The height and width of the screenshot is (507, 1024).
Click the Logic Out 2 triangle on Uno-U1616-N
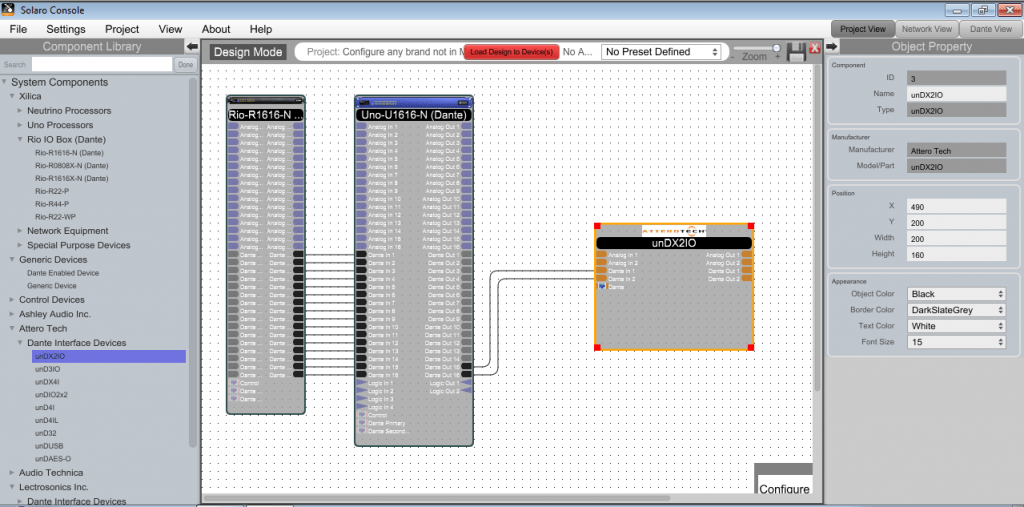coord(466,391)
